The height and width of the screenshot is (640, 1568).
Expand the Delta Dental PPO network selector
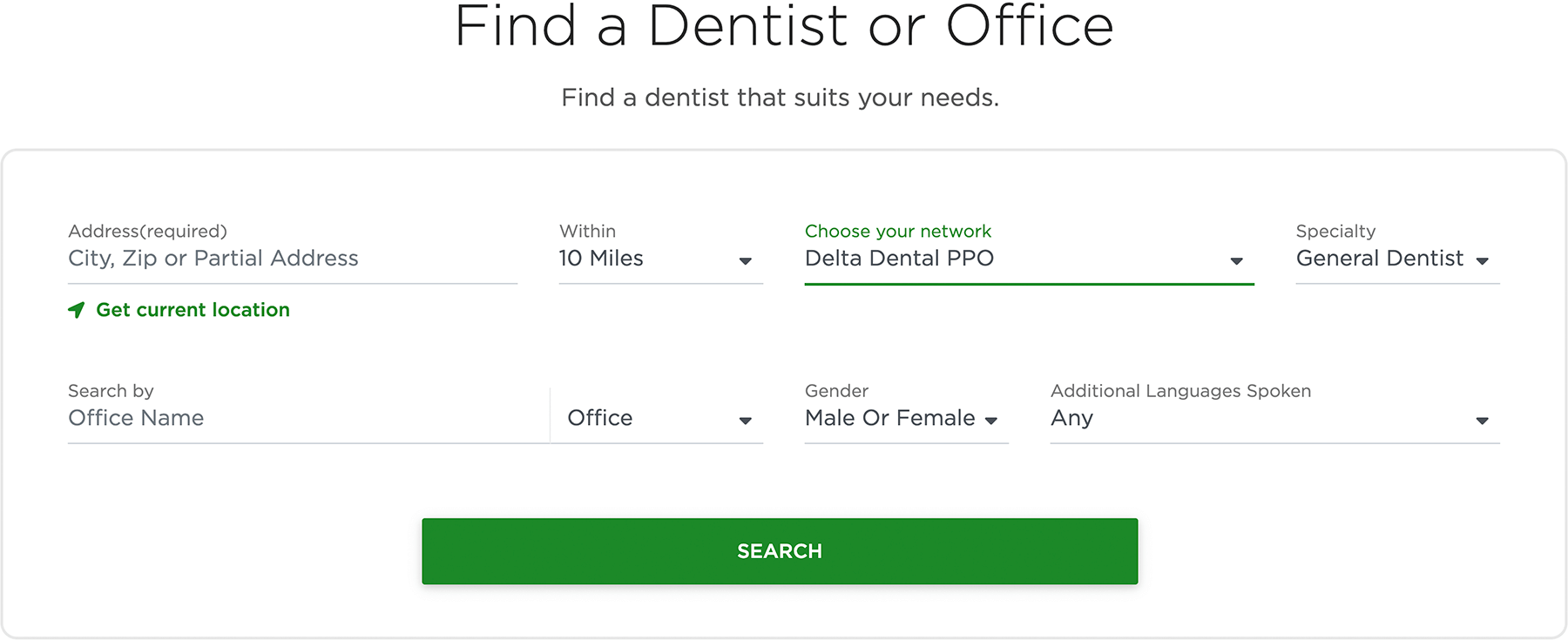click(x=1029, y=259)
